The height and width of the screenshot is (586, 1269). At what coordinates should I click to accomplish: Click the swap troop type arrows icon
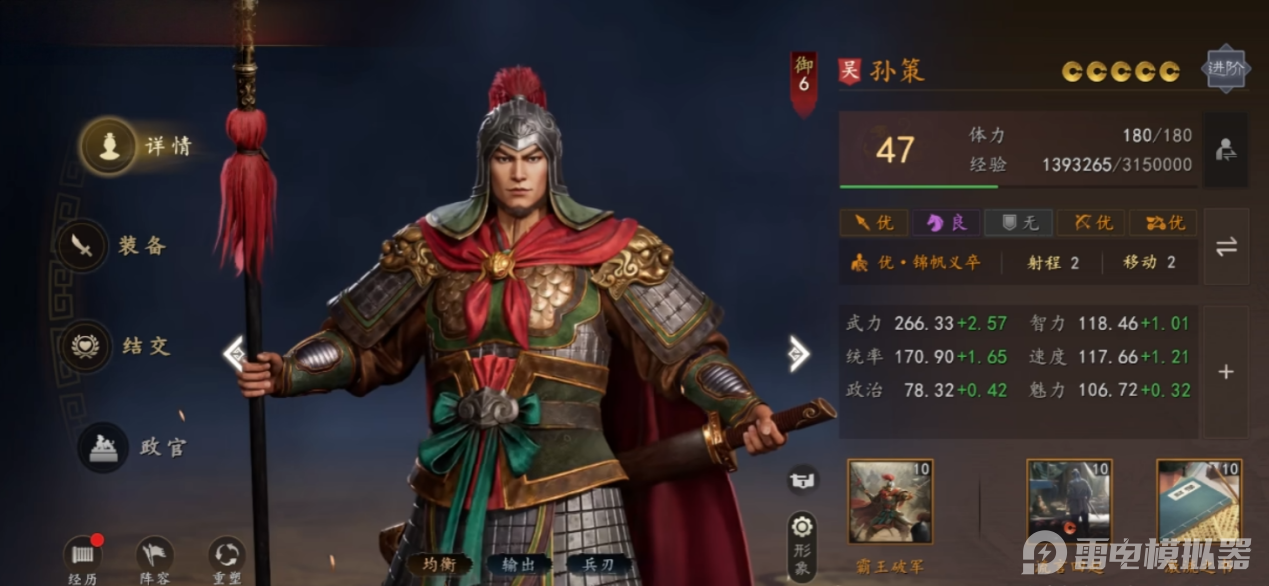pyautogui.click(x=1226, y=246)
